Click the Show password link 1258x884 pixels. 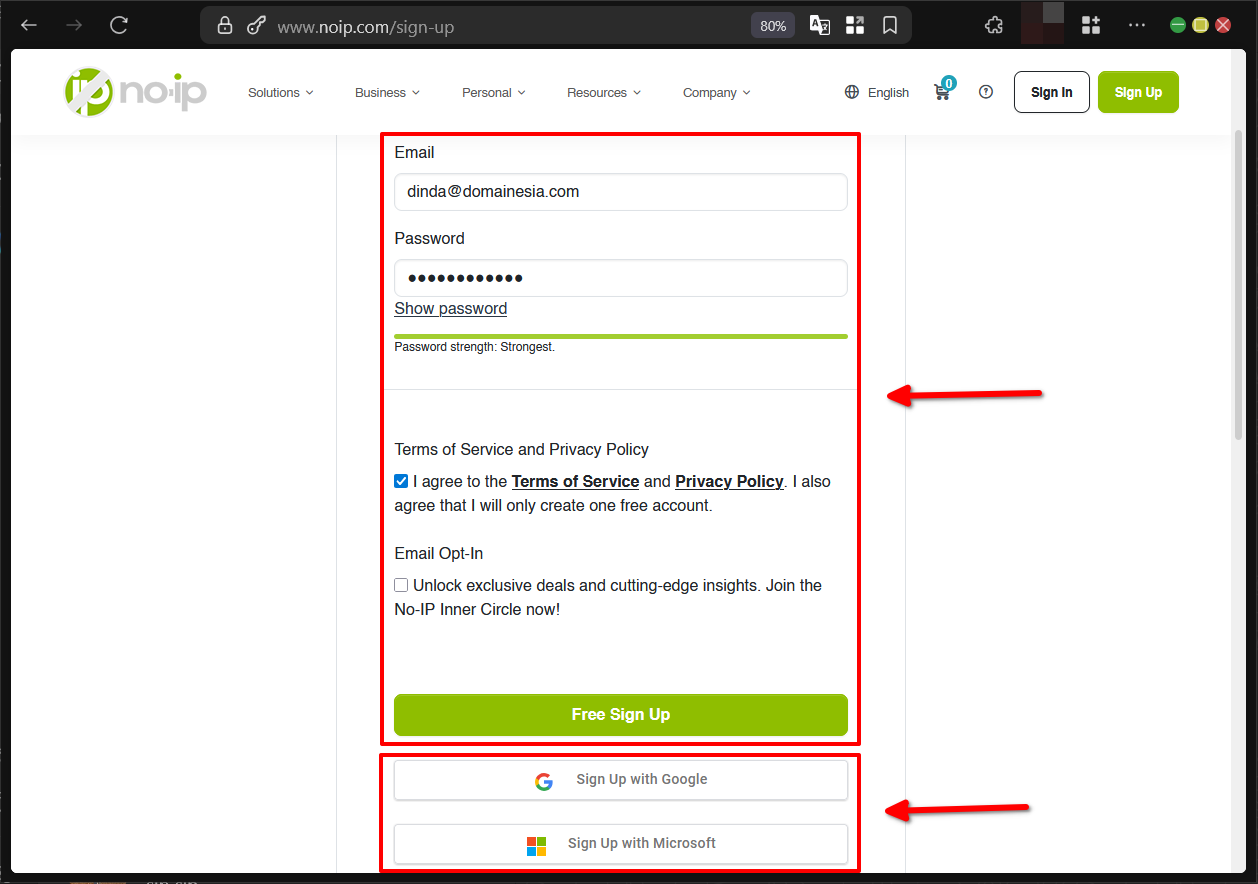[x=450, y=308]
